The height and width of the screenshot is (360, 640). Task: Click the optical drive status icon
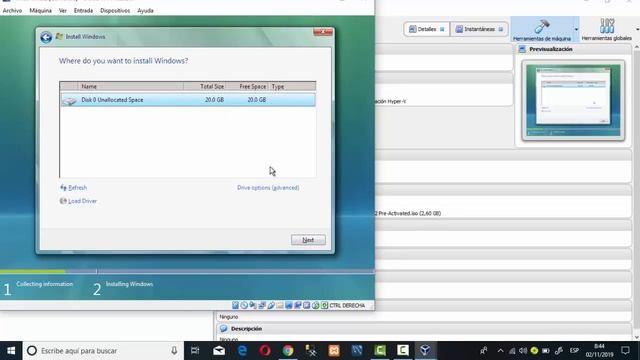click(244, 305)
